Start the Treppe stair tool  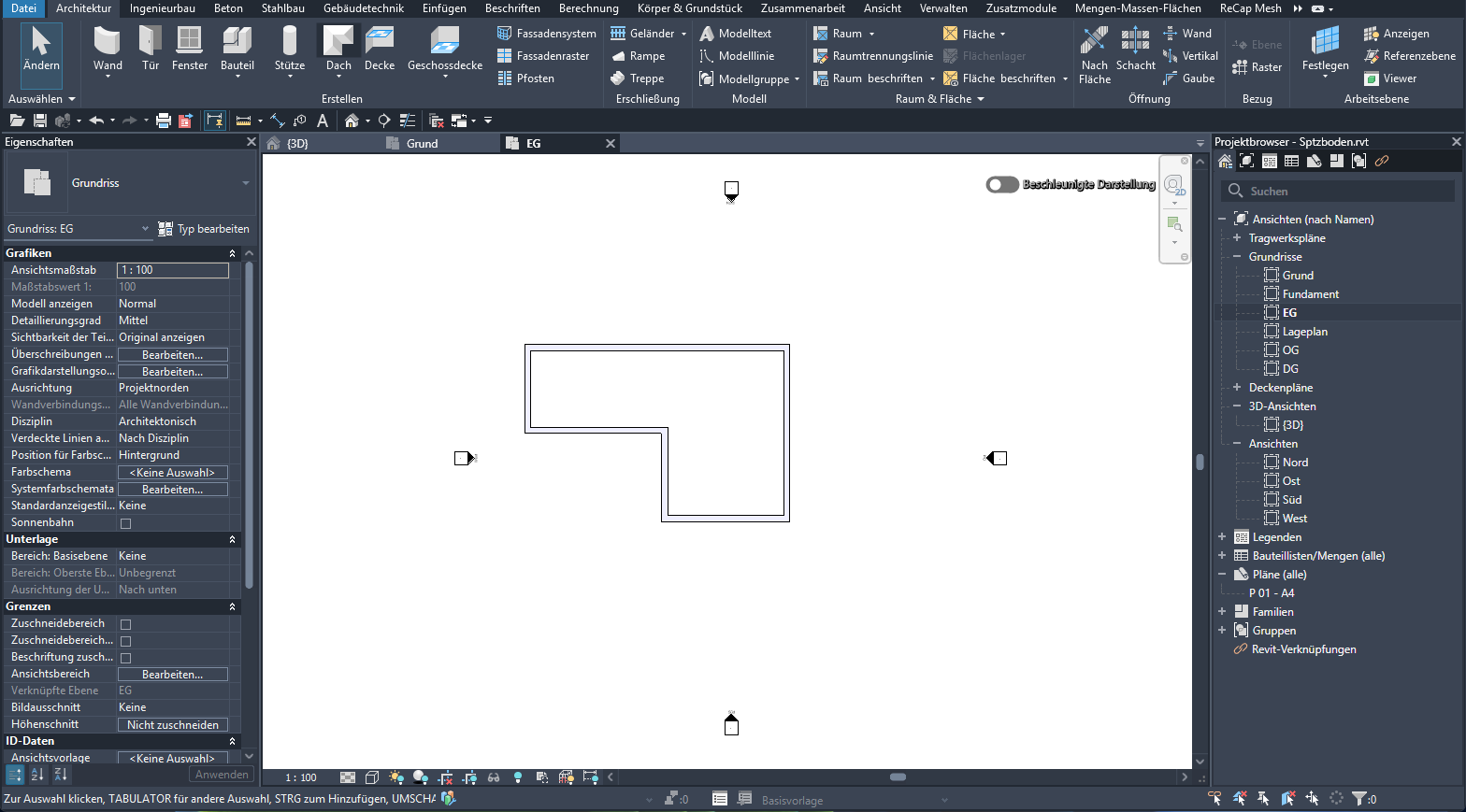point(637,78)
